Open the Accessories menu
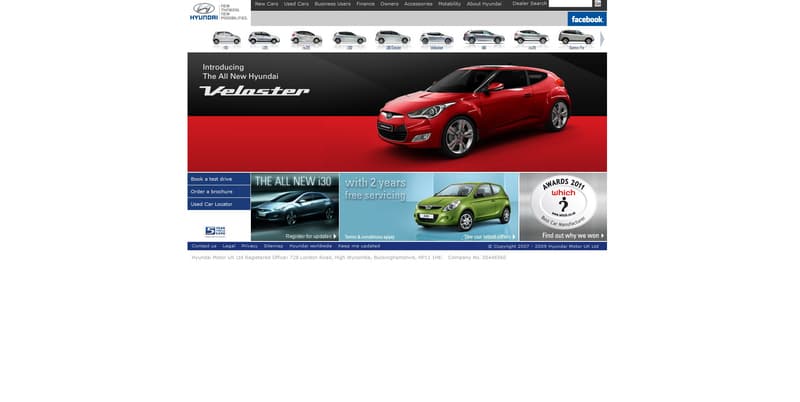The width and height of the screenshot is (800, 402). click(x=418, y=4)
